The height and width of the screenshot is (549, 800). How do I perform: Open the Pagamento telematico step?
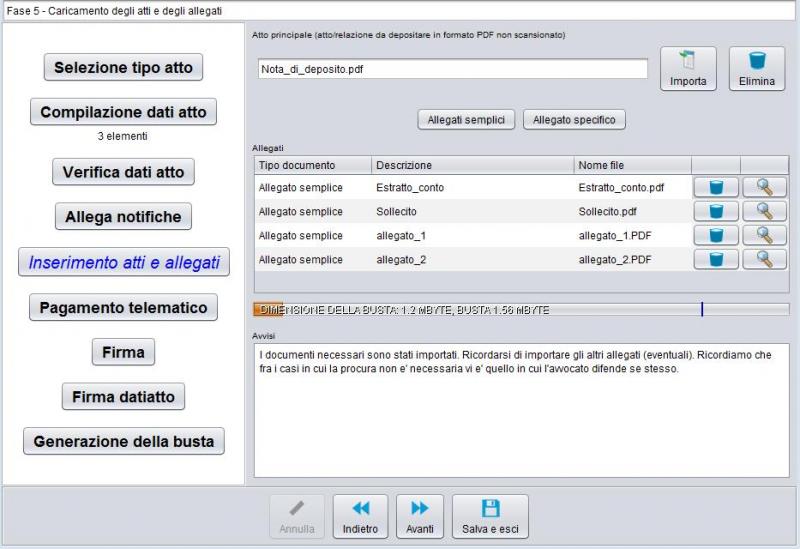pyautogui.click(x=123, y=307)
